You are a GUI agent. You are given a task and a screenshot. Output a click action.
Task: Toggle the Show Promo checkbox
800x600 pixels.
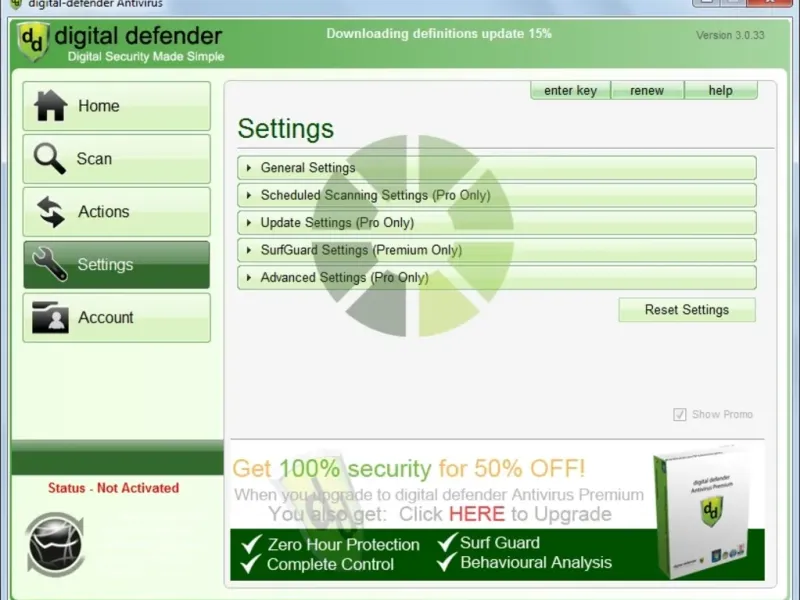pyautogui.click(x=680, y=414)
